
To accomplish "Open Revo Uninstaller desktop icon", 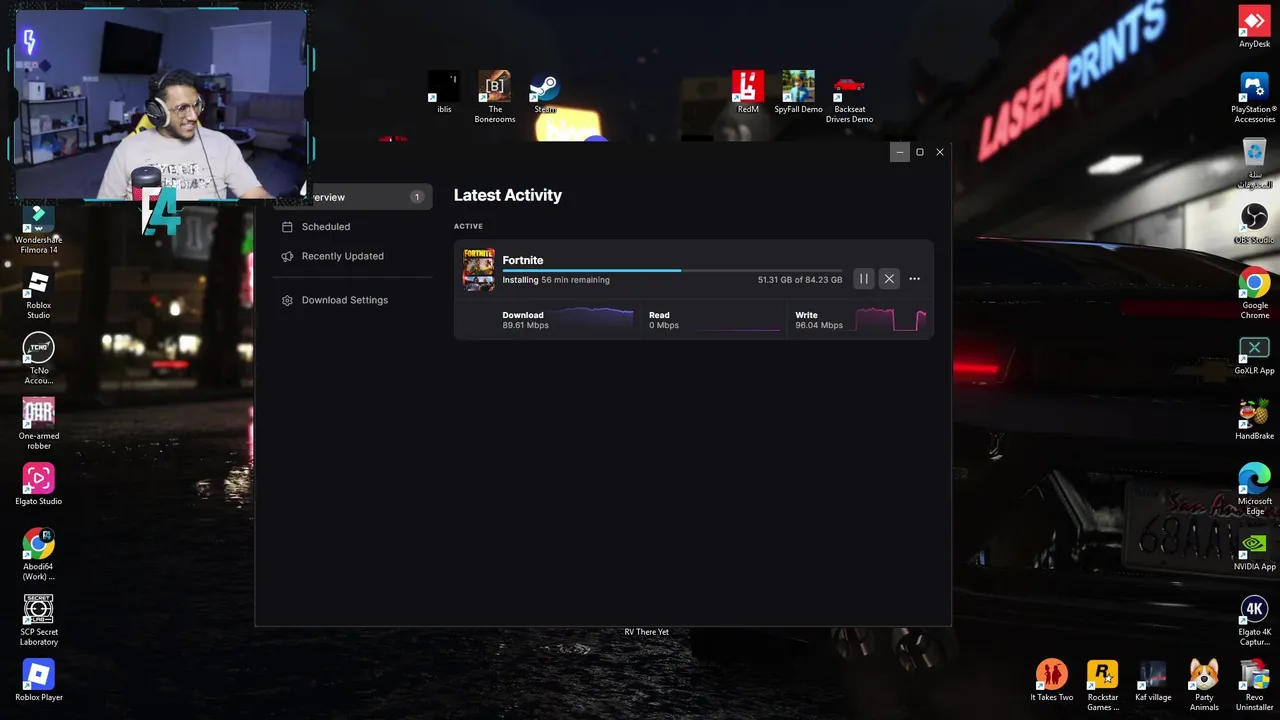I will pyautogui.click(x=1254, y=685).
